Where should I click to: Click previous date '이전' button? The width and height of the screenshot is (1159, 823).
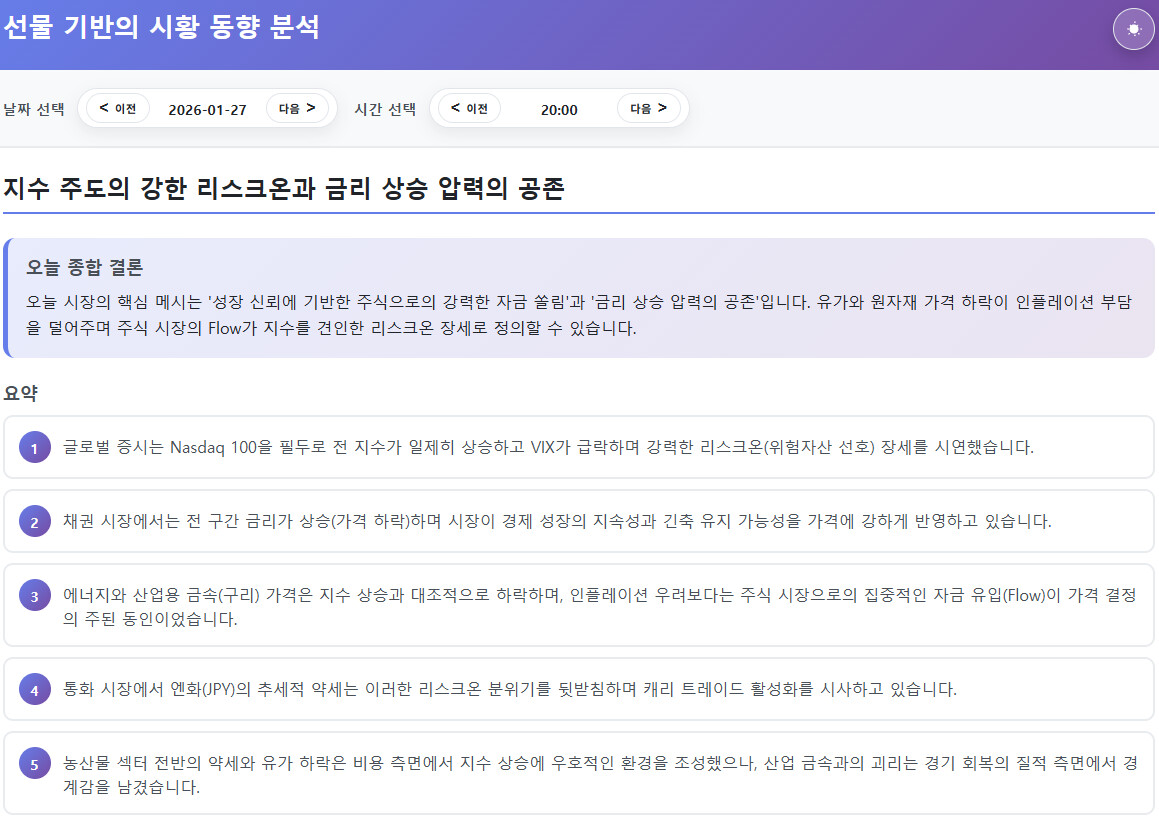[x=118, y=109]
